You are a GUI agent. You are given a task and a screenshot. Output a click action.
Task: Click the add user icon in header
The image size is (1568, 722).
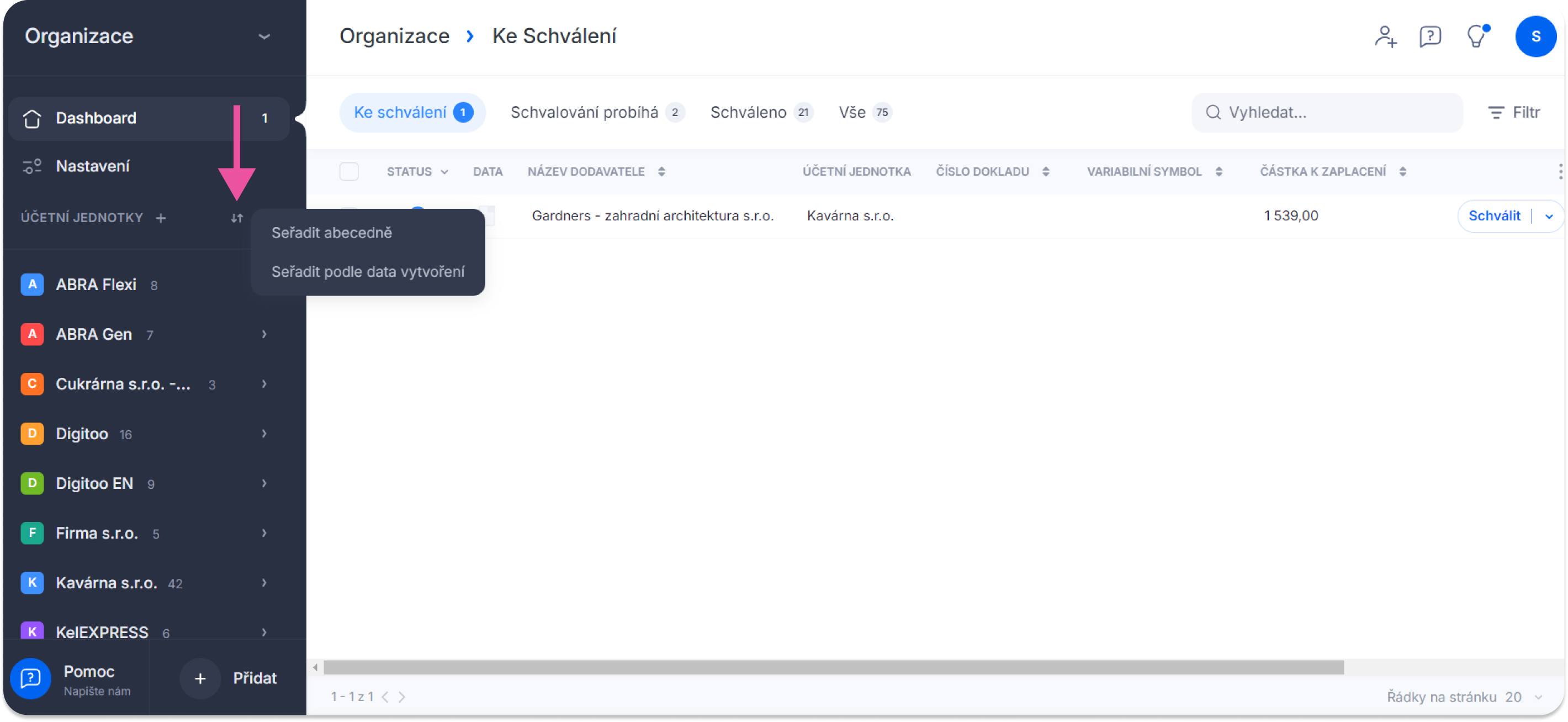click(x=1385, y=36)
